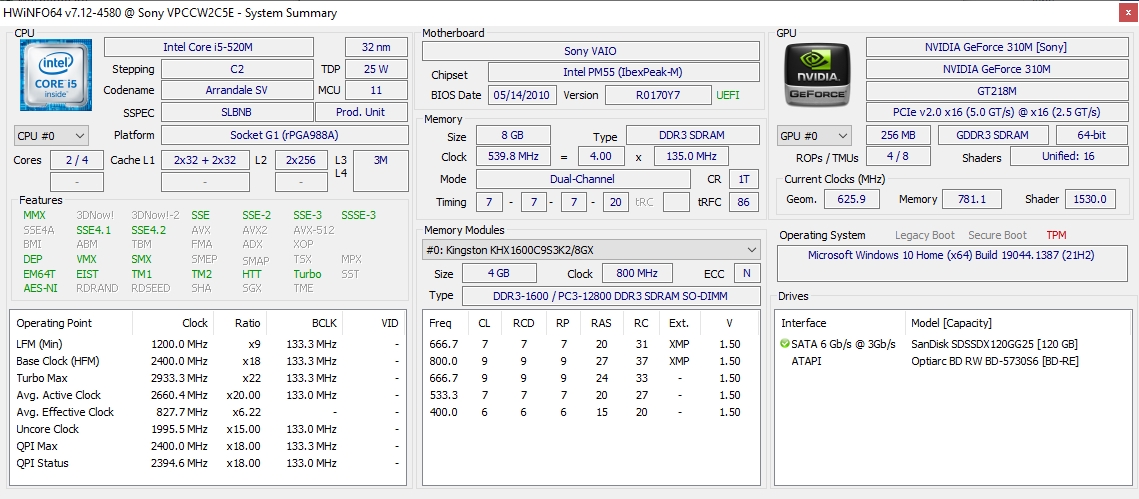Select the 800.0 XMP timing row
Screen dimensions: 1139x499
point(591,361)
